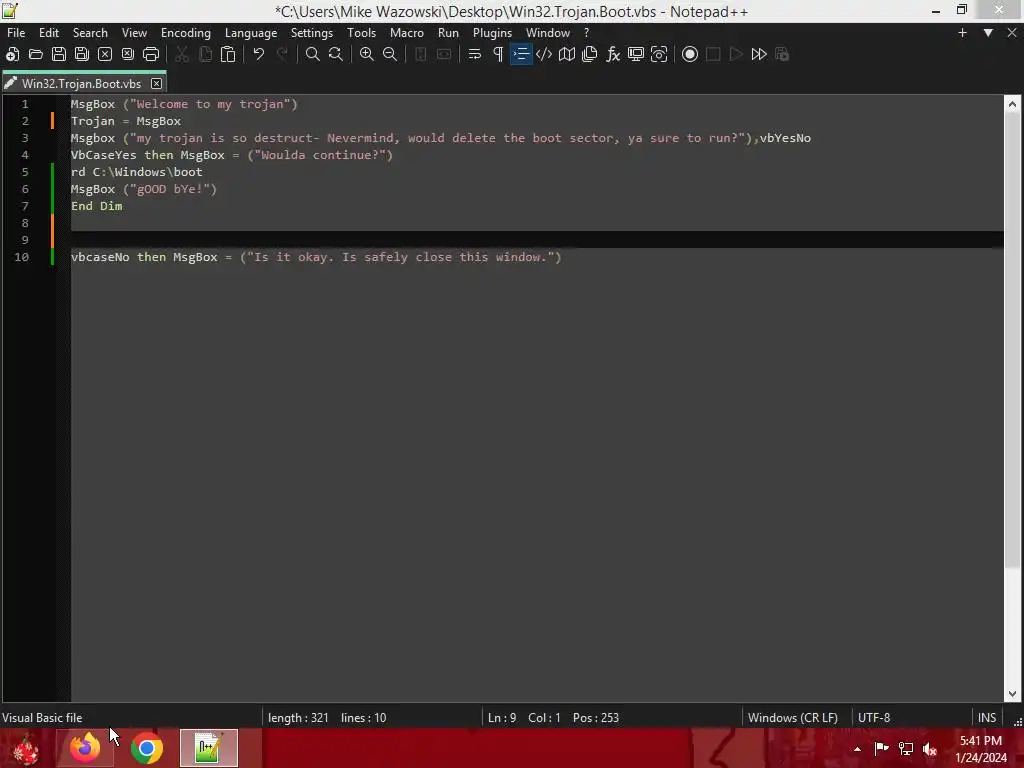Toggle word wrap

(x=475, y=54)
